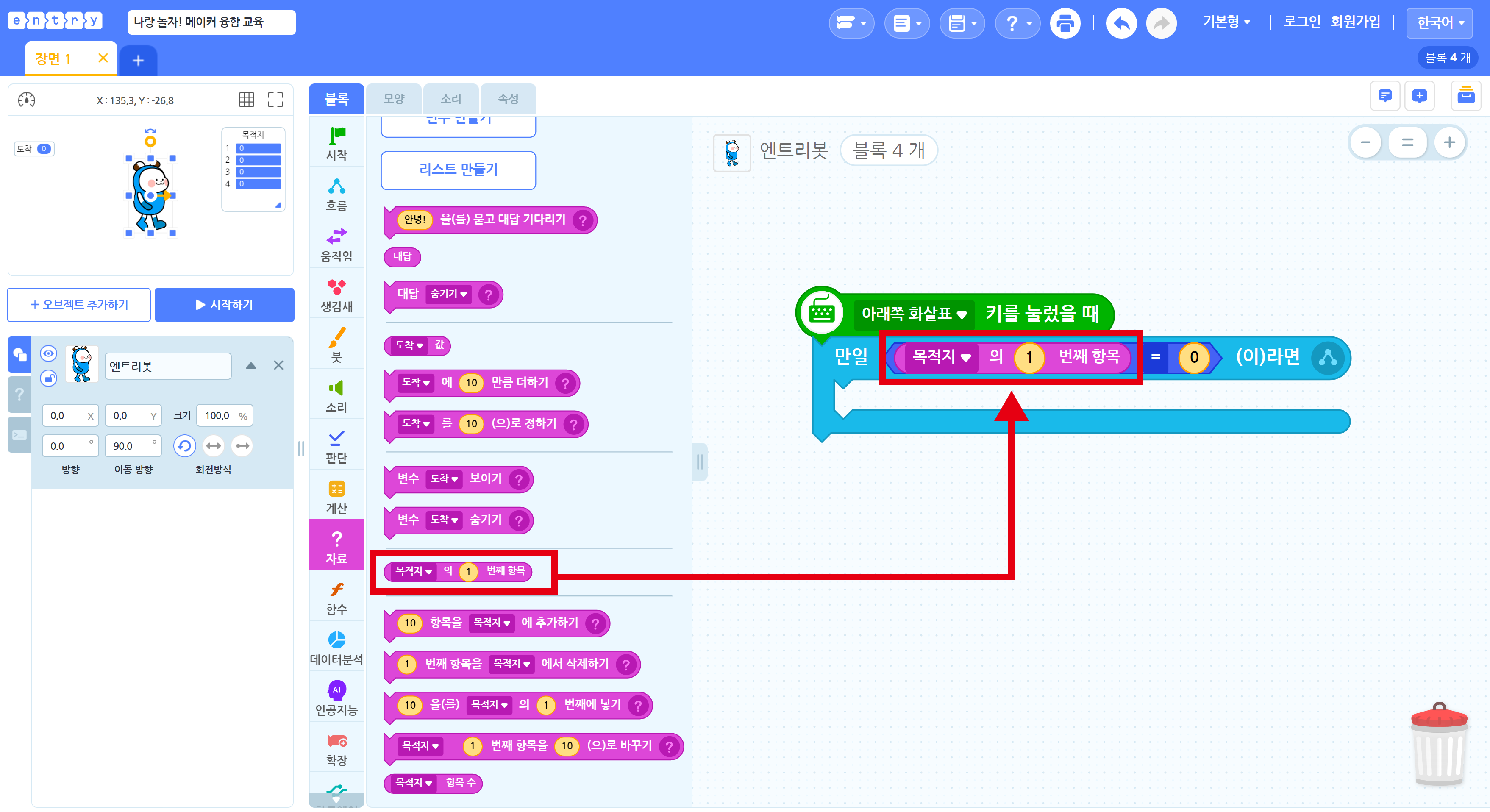
Task: Click the 로그인 link
Action: tap(1301, 22)
